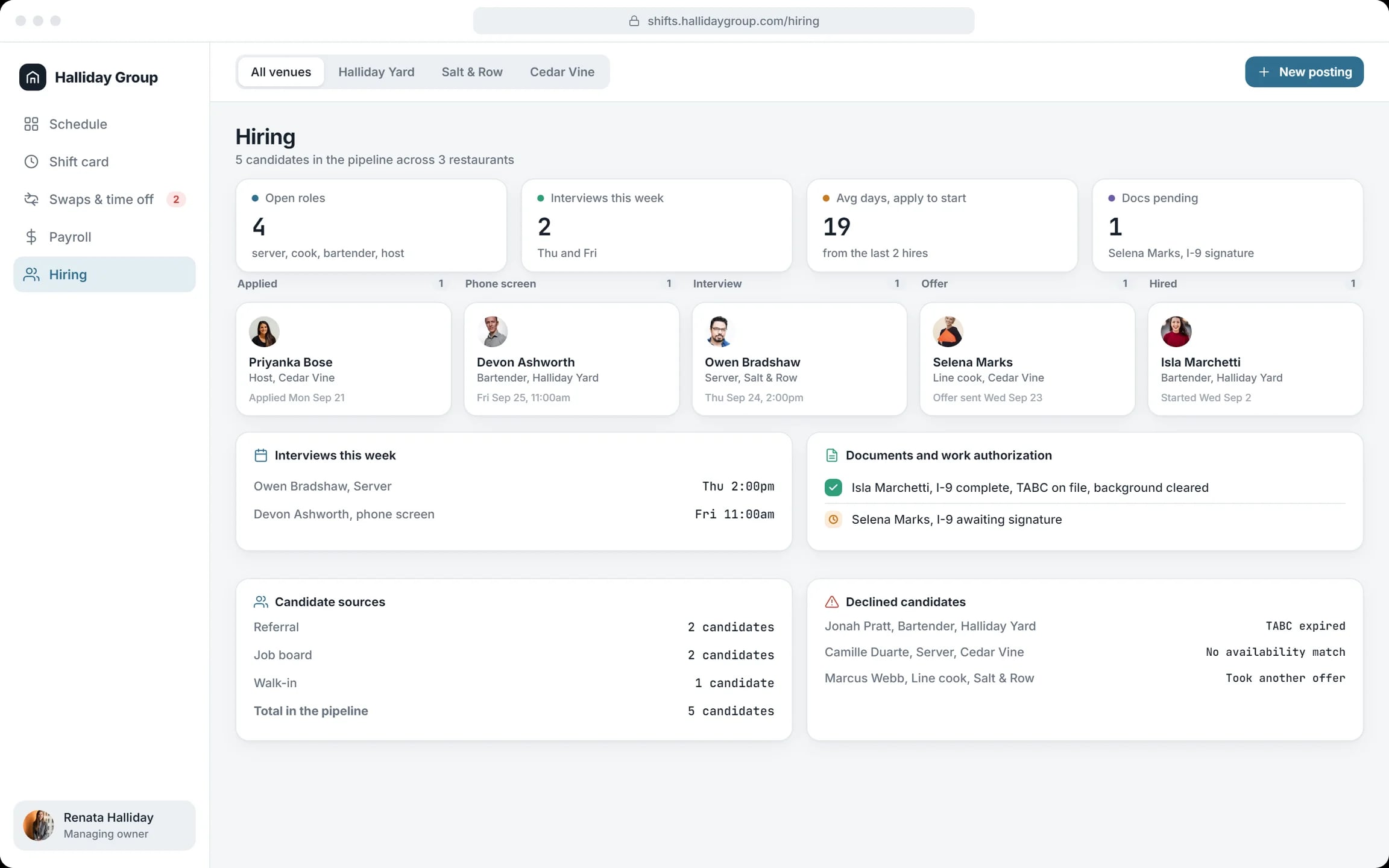The width and height of the screenshot is (1389, 868).
Task: Click the lock icon in address bar
Action: point(634,21)
